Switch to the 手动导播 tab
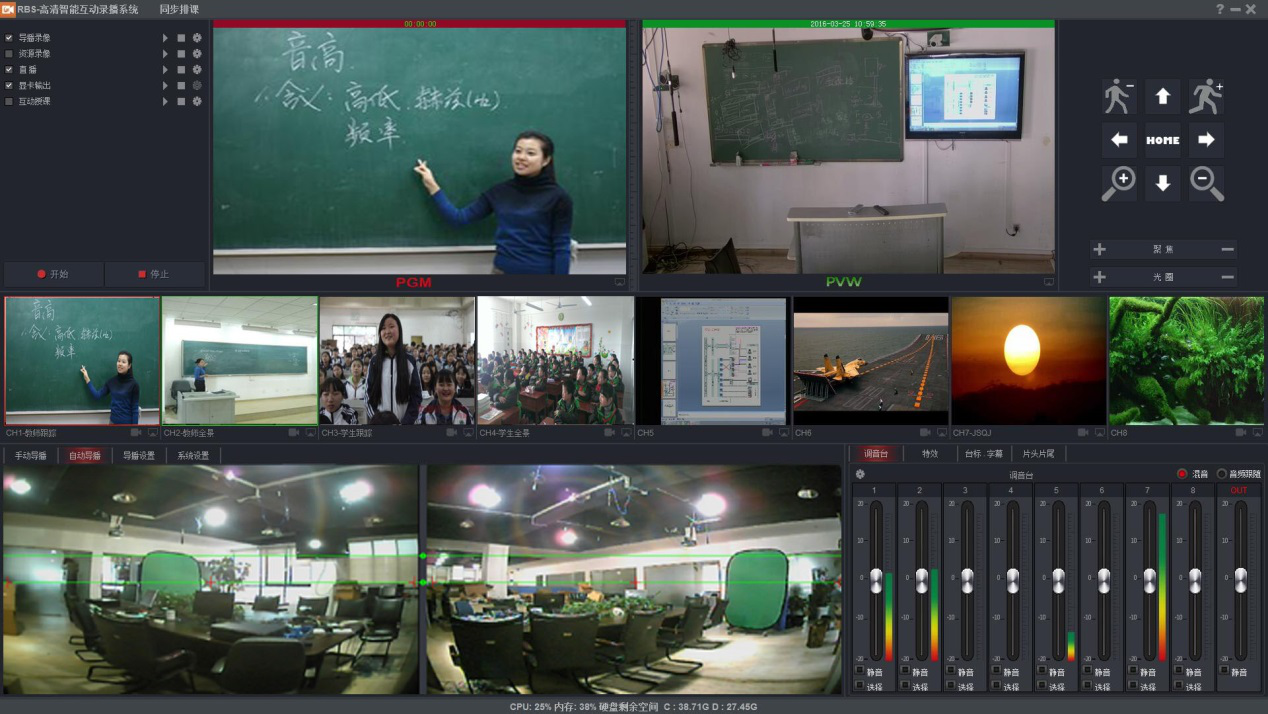 tap(30, 455)
